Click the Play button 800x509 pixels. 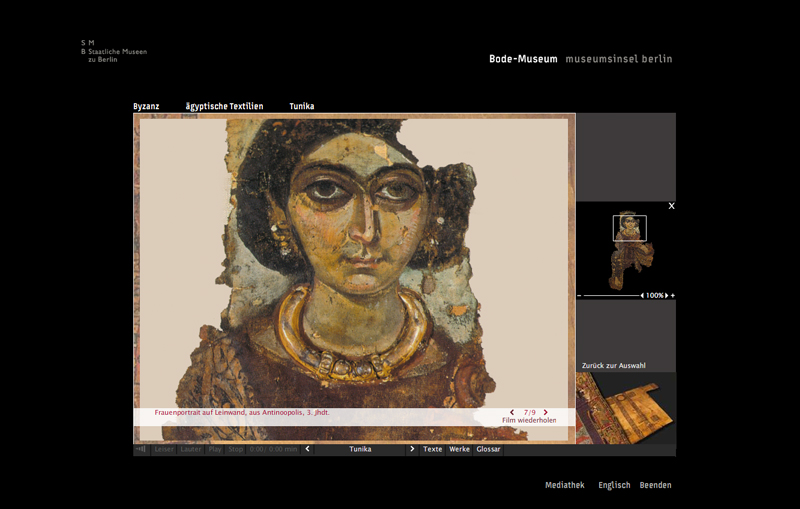pyautogui.click(x=215, y=449)
